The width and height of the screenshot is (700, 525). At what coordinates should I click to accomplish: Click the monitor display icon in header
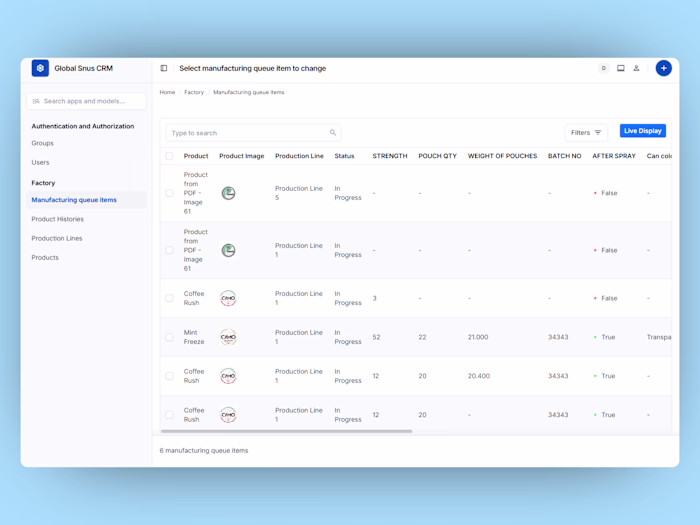pos(621,68)
